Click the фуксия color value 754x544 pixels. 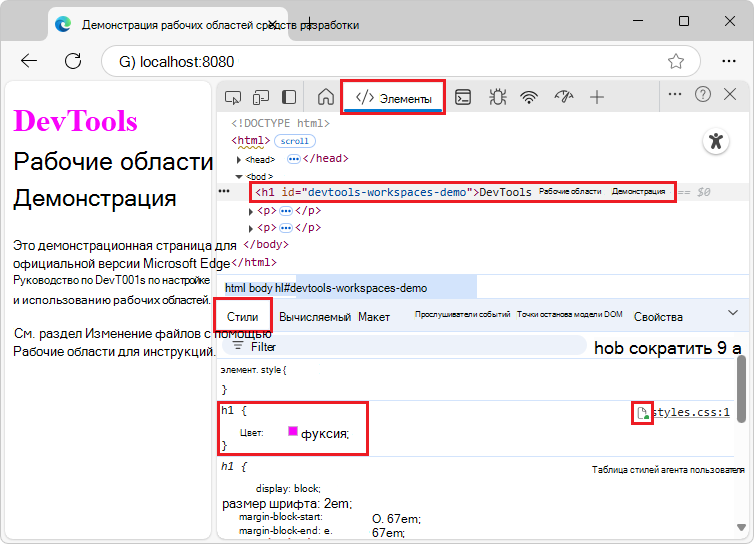(324, 433)
